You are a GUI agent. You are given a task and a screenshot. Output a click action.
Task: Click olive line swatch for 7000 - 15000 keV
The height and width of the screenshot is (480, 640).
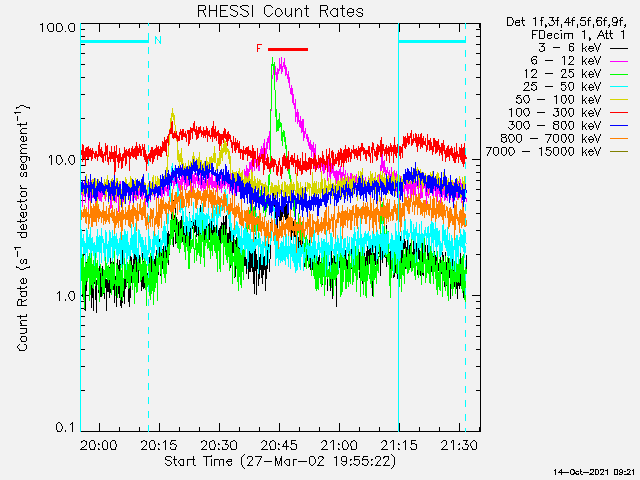tap(619, 152)
